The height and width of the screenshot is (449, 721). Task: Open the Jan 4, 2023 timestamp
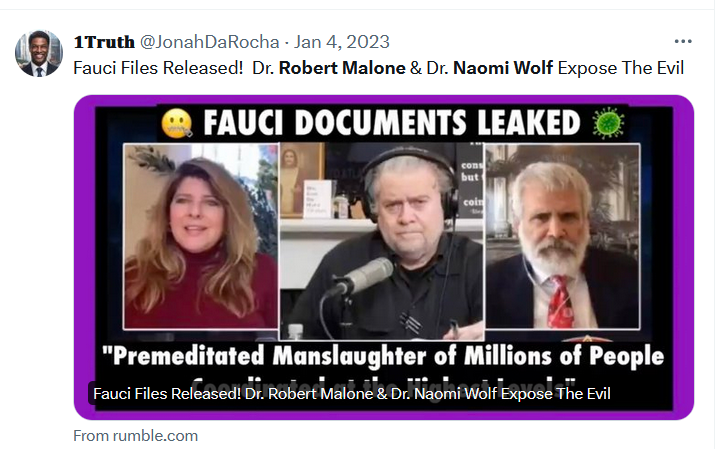point(342,42)
